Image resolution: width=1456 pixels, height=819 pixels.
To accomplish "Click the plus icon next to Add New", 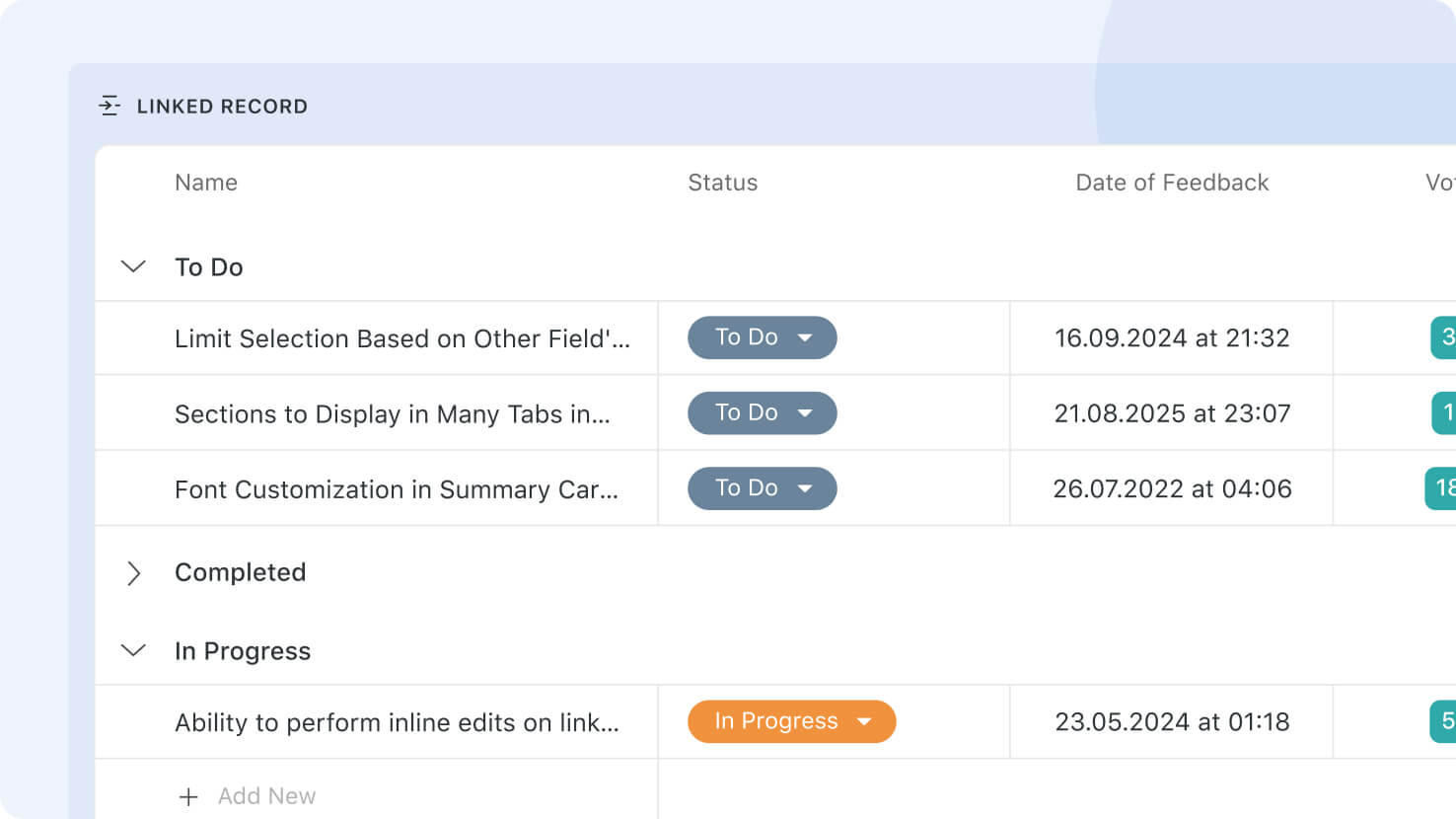I will 188,796.
